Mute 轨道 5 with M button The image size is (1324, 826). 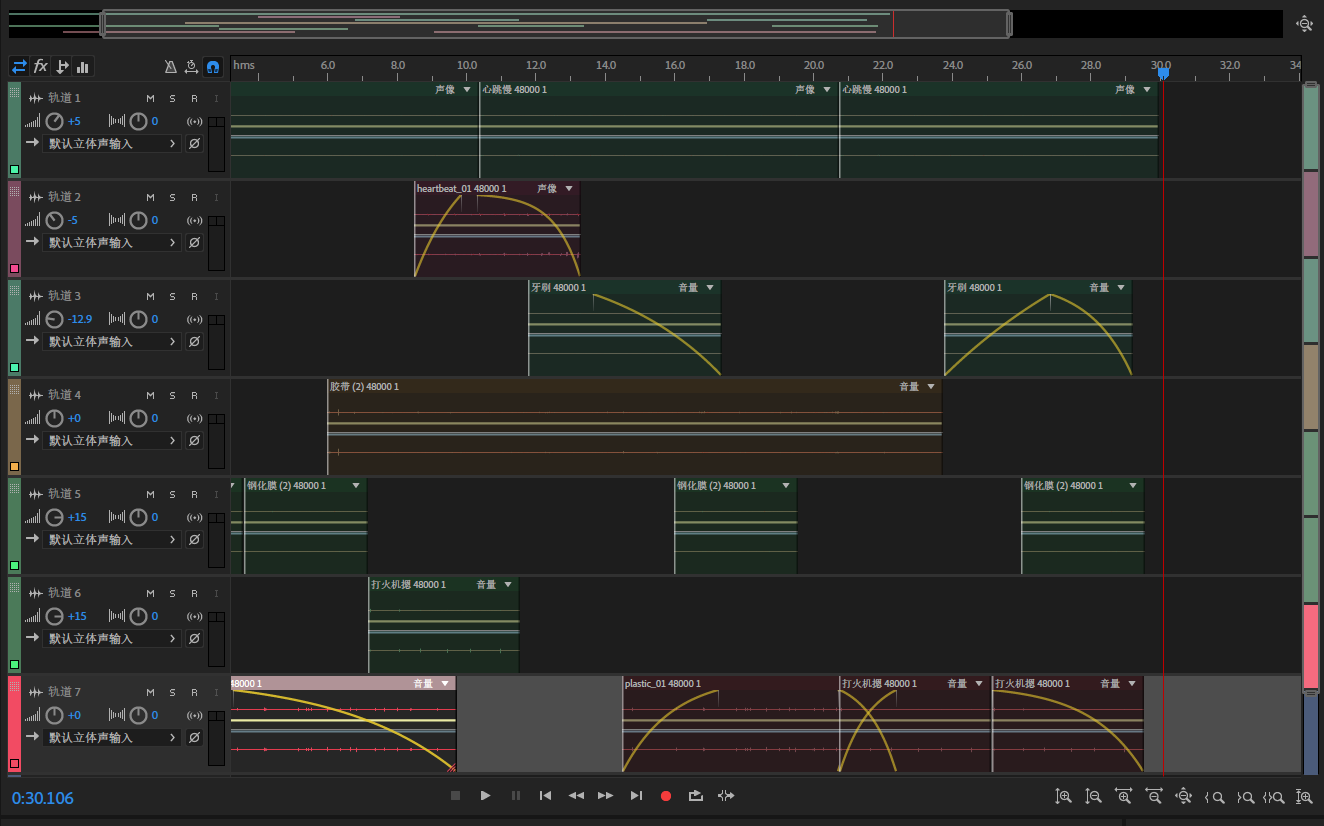click(151, 494)
